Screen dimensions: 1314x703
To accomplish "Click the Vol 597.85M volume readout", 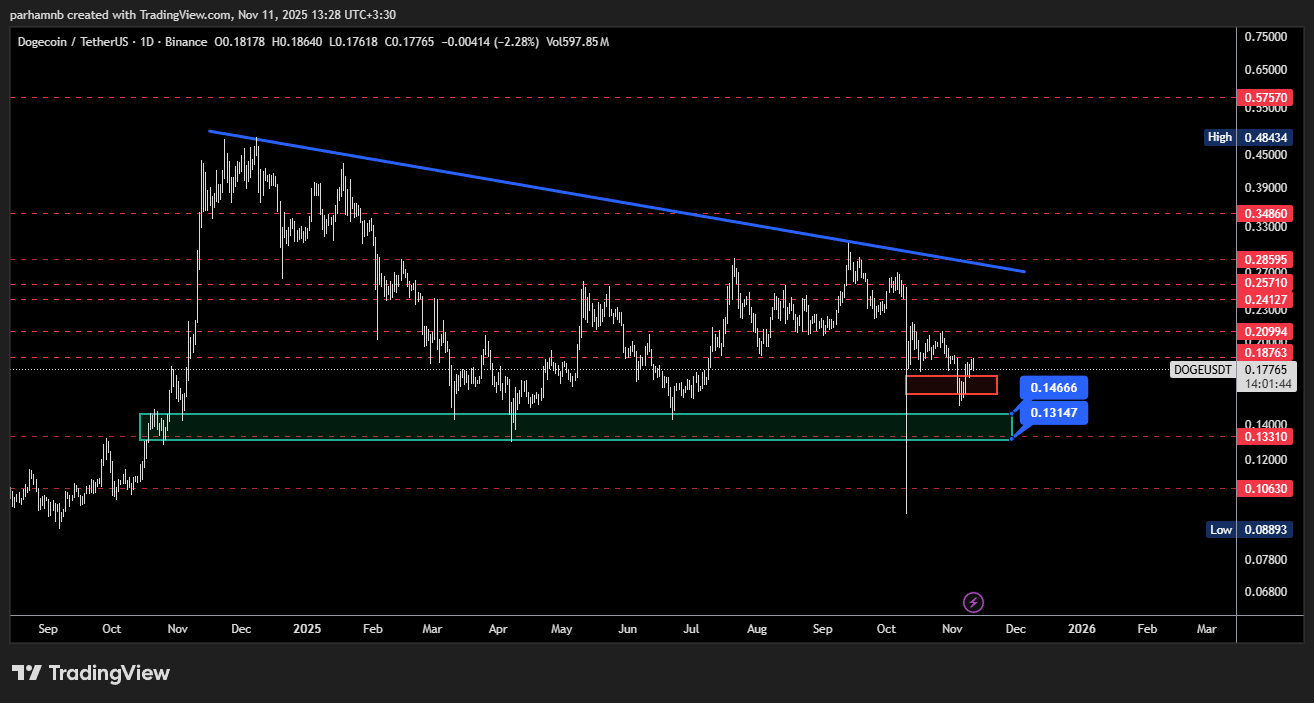I will tap(578, 42).
